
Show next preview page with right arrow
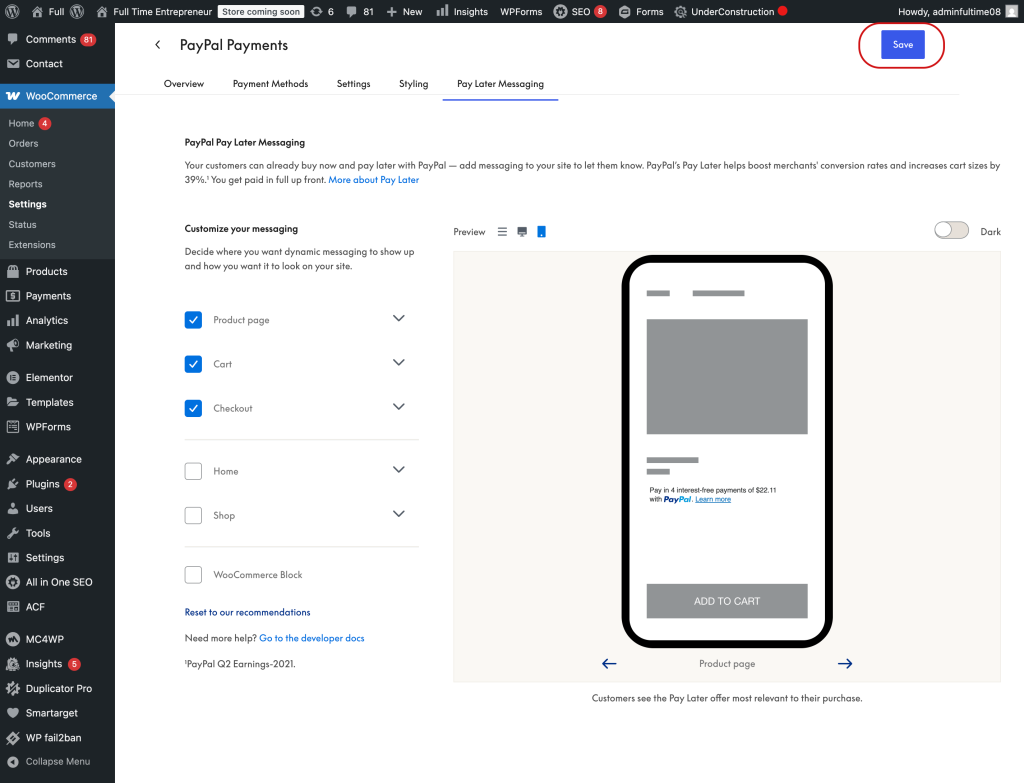point(845,663)
